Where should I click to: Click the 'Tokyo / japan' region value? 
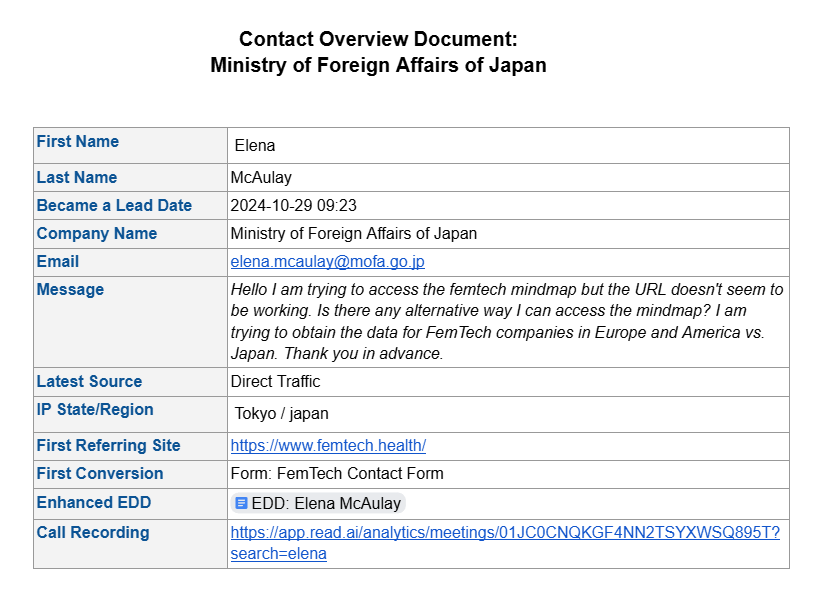click(x=281, y=414)
